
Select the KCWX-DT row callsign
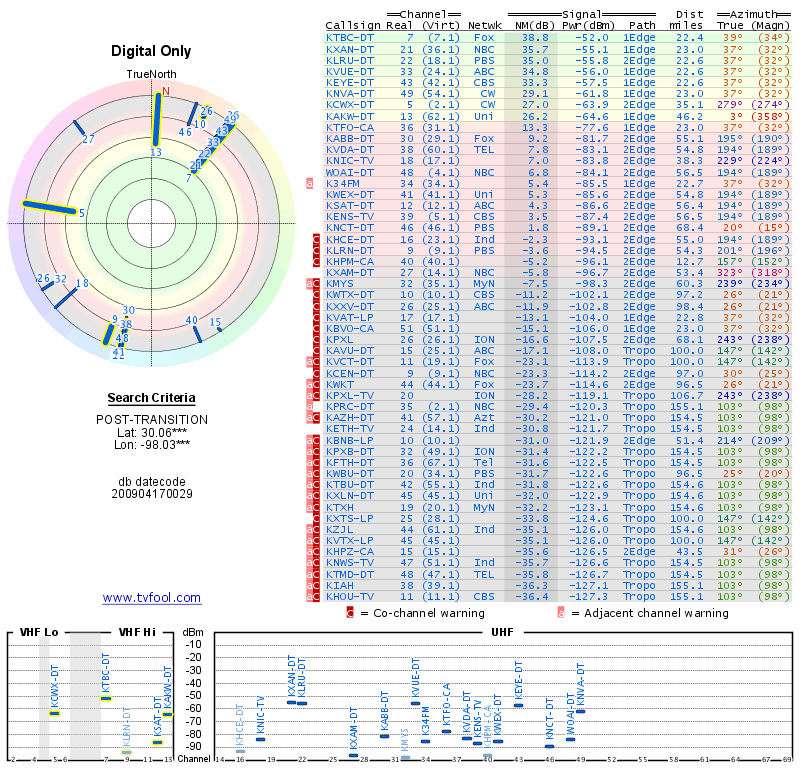(x=349, y=105)
